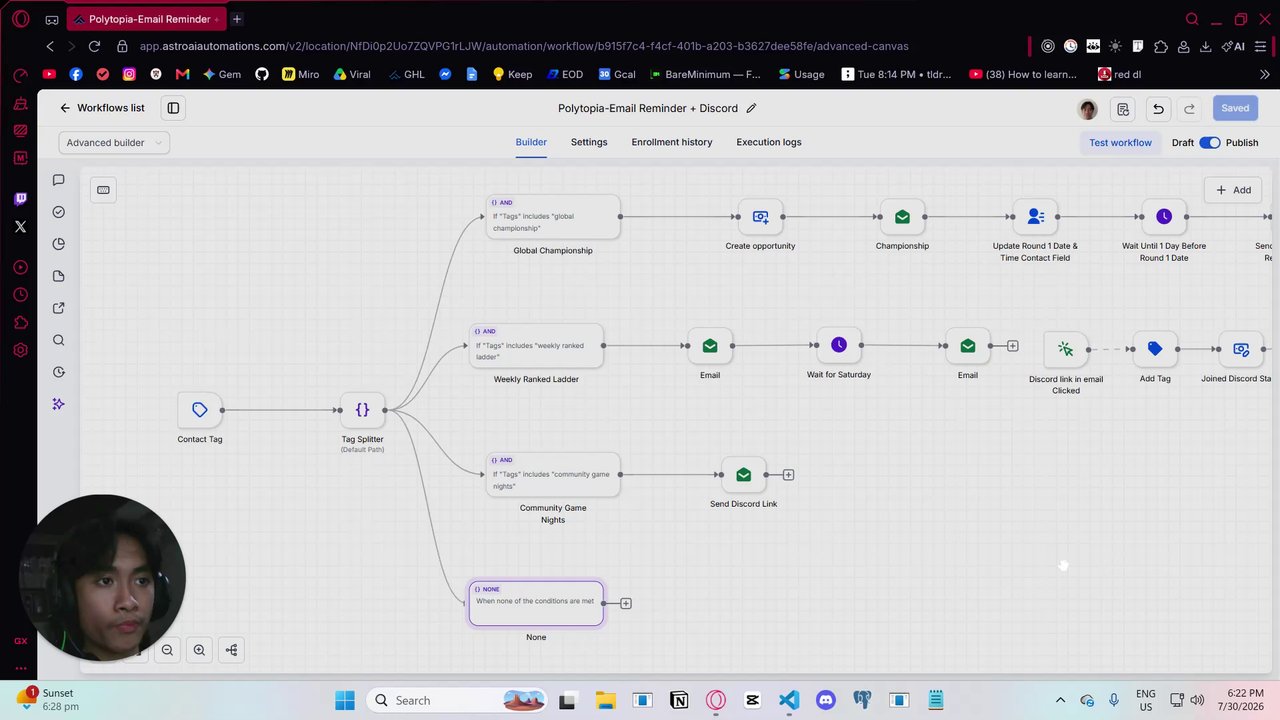
Task: Open the Add Tag action node
Action: point(1155,349)
